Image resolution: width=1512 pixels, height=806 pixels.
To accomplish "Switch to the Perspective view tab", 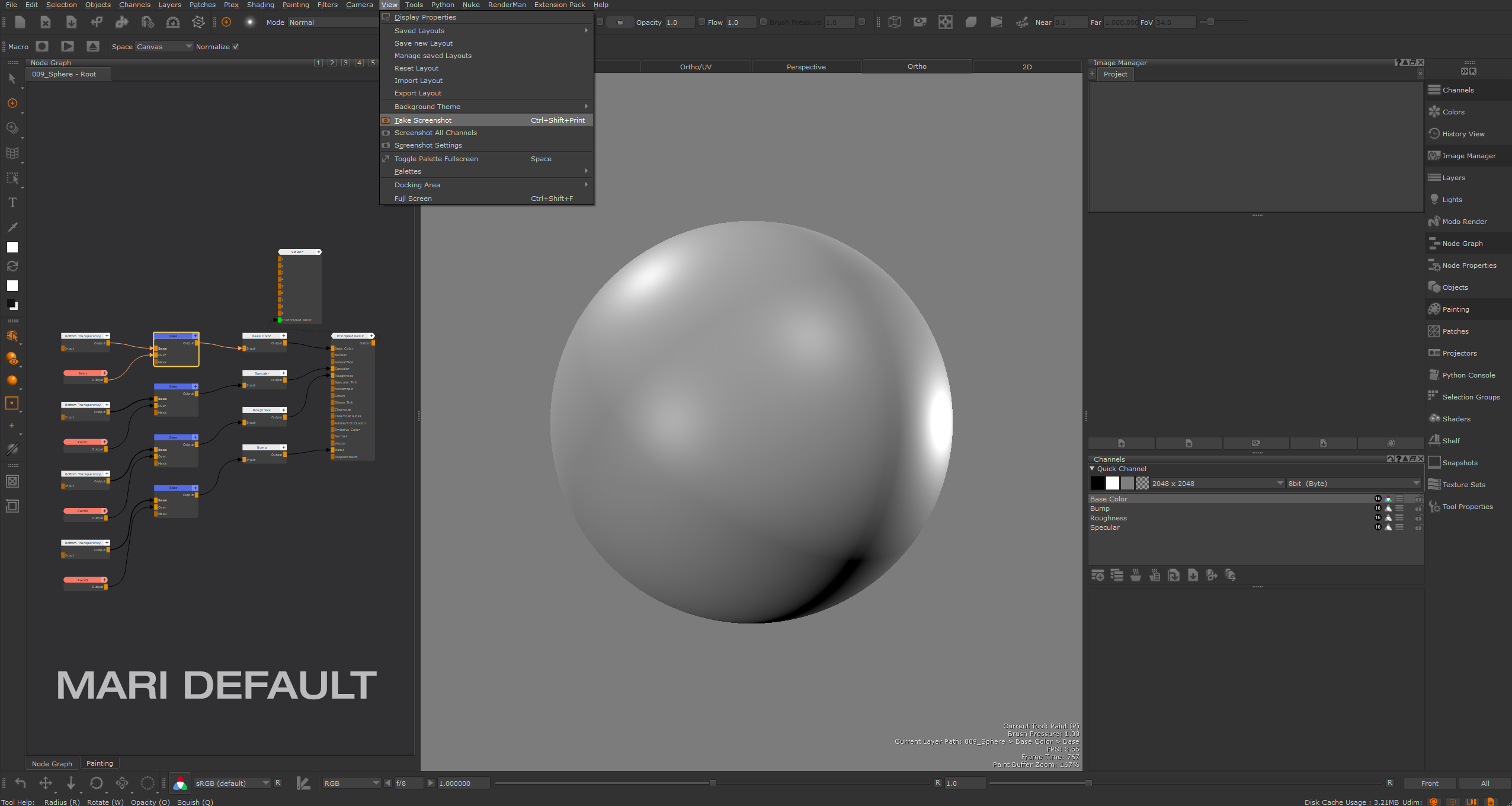I will point(806,67).
